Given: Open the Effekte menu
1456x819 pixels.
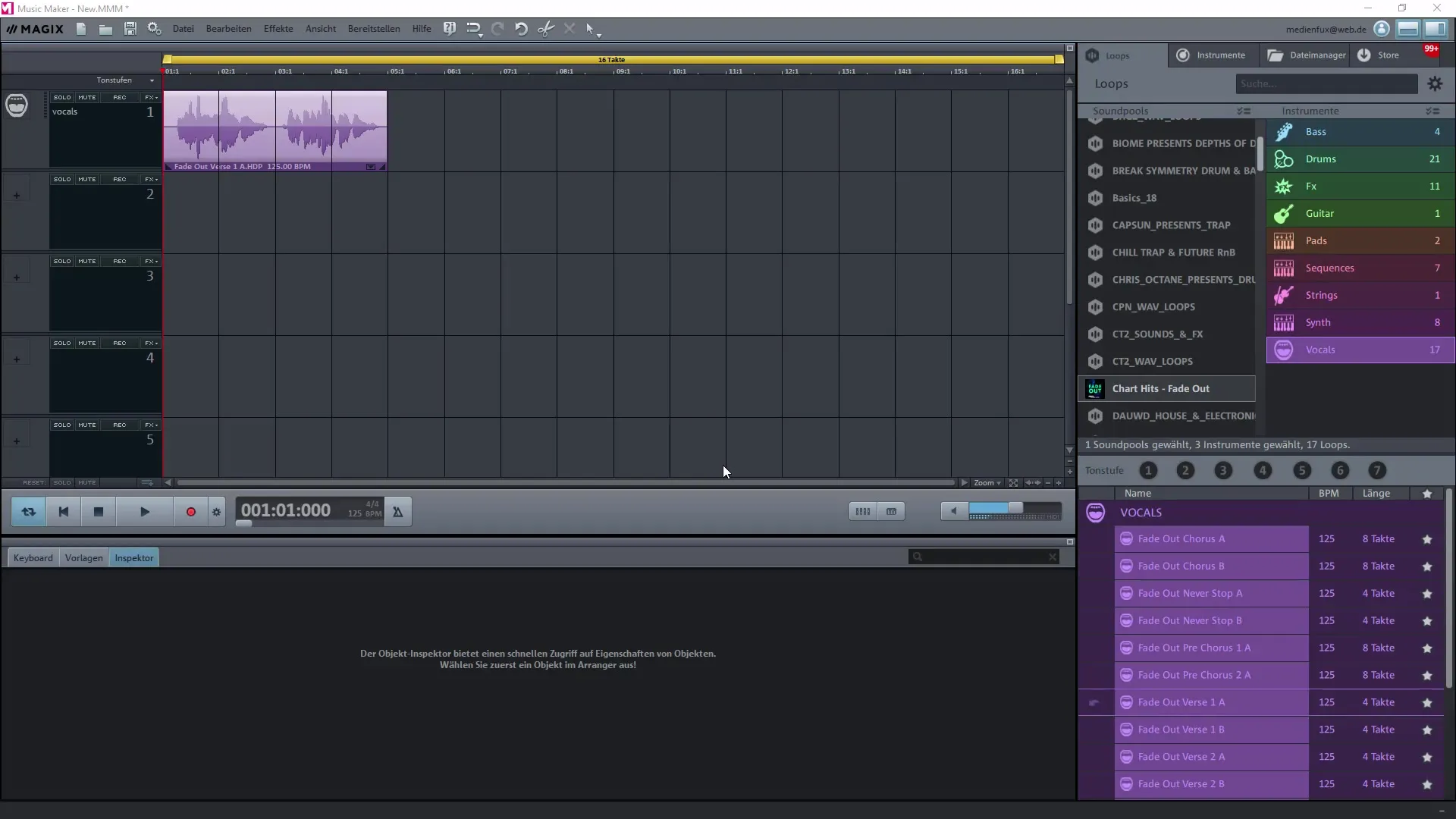Looking at the screenshot, I should (278, 29).
